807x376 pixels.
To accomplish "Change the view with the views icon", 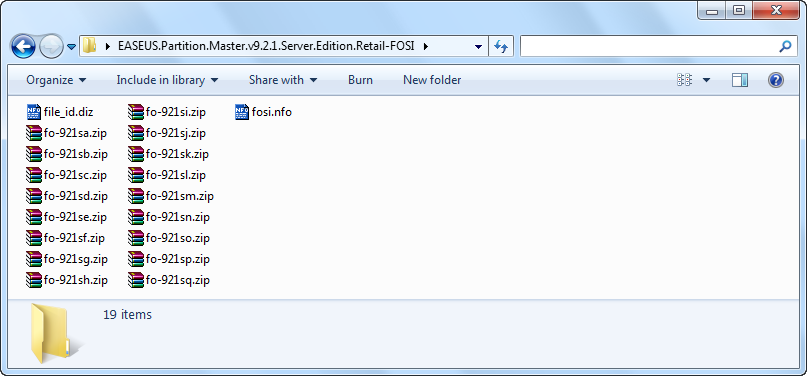I will (685, 80).
